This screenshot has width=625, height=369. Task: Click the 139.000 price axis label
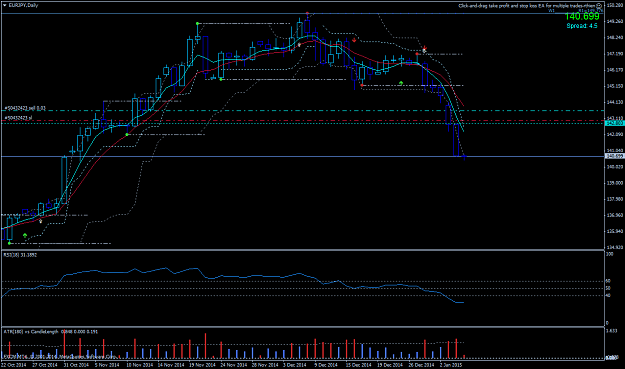coord(615,183)
